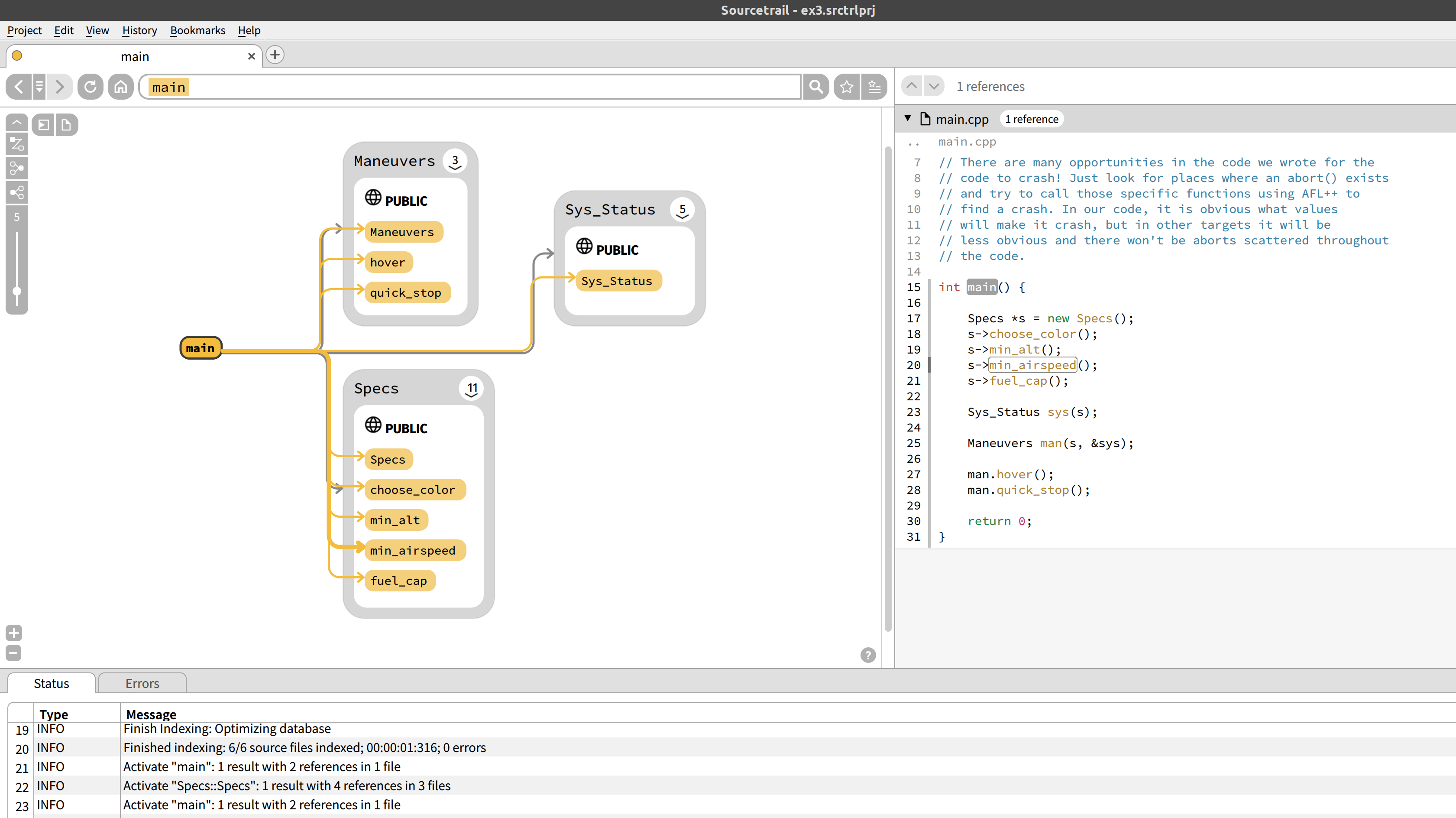
Task: Select the magnifier search icon
Action: coord(815,87)
